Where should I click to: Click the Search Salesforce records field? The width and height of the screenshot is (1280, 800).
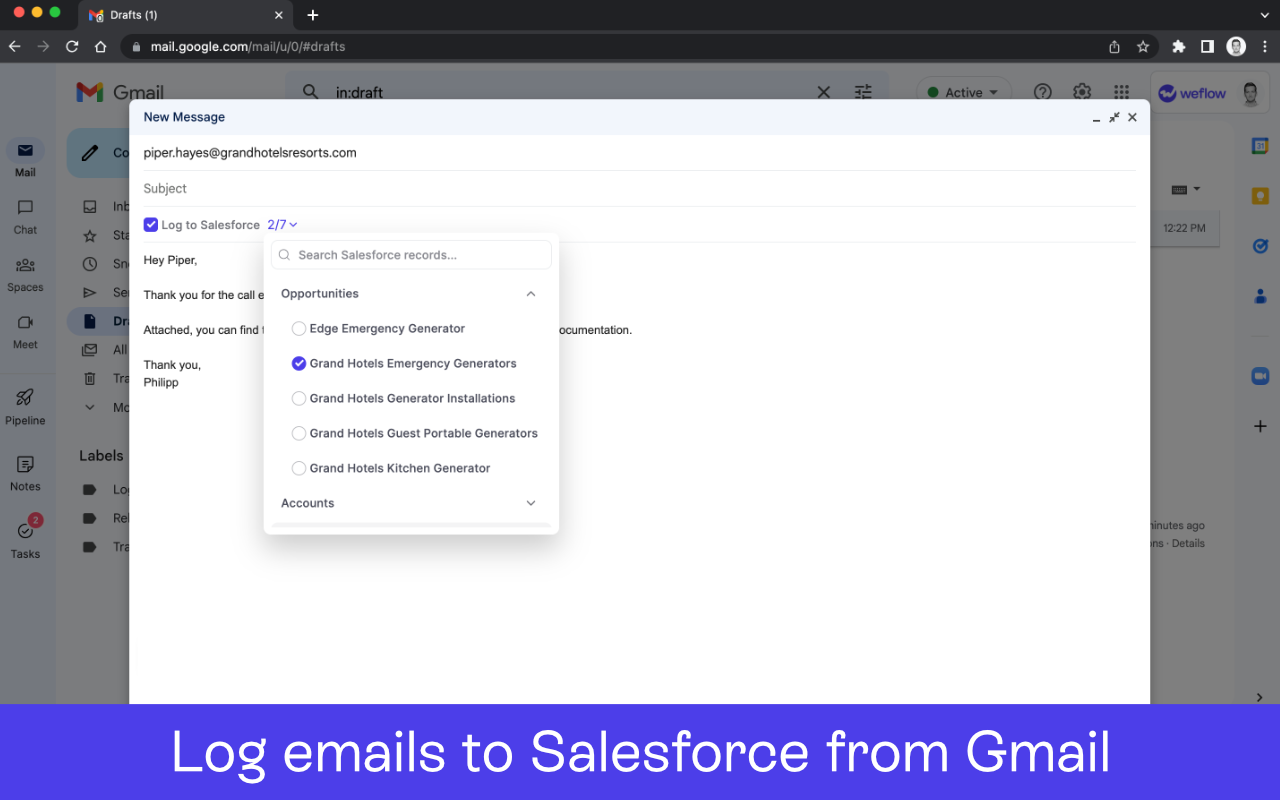[420, 255]
